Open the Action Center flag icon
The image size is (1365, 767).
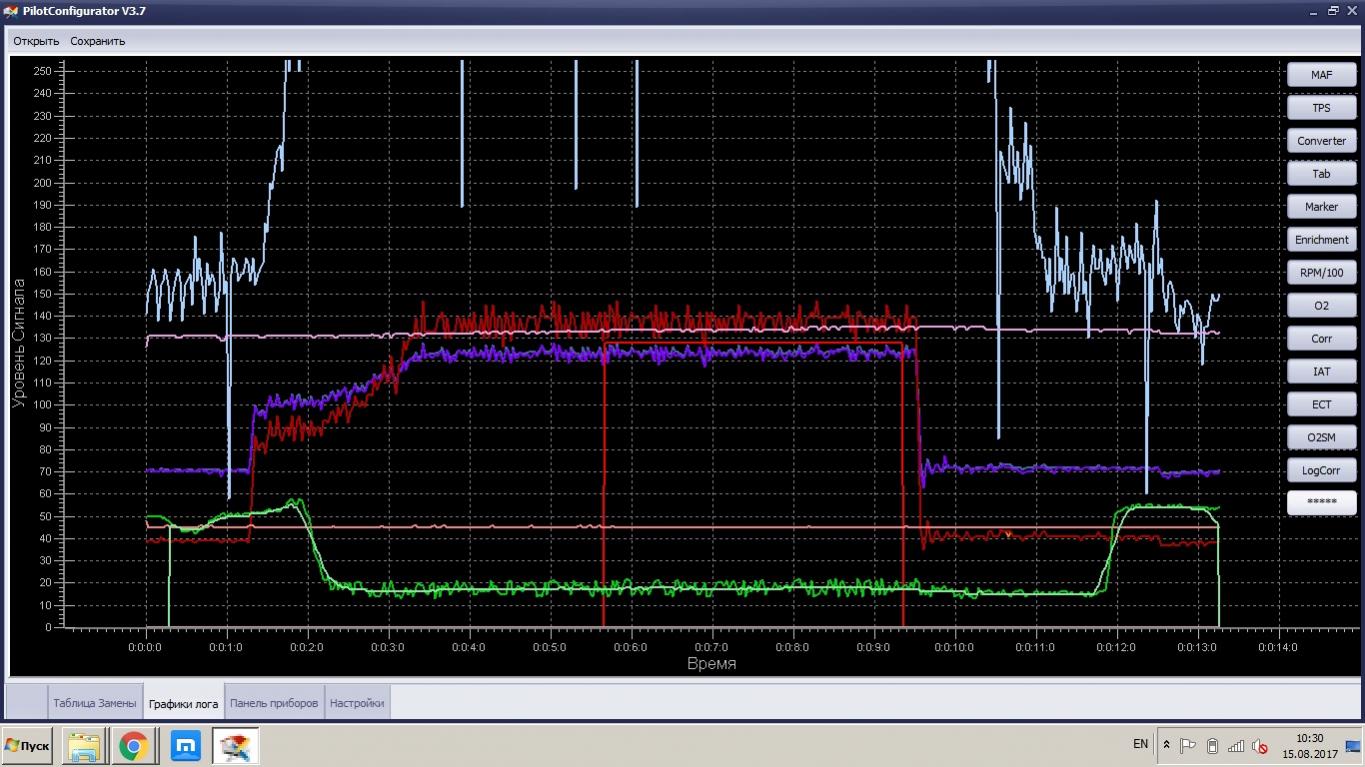(1188, 745)
